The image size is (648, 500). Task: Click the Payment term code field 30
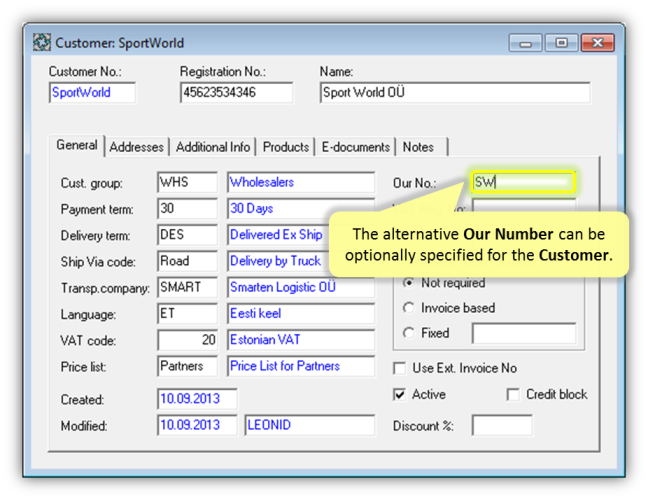click(187, 208)
